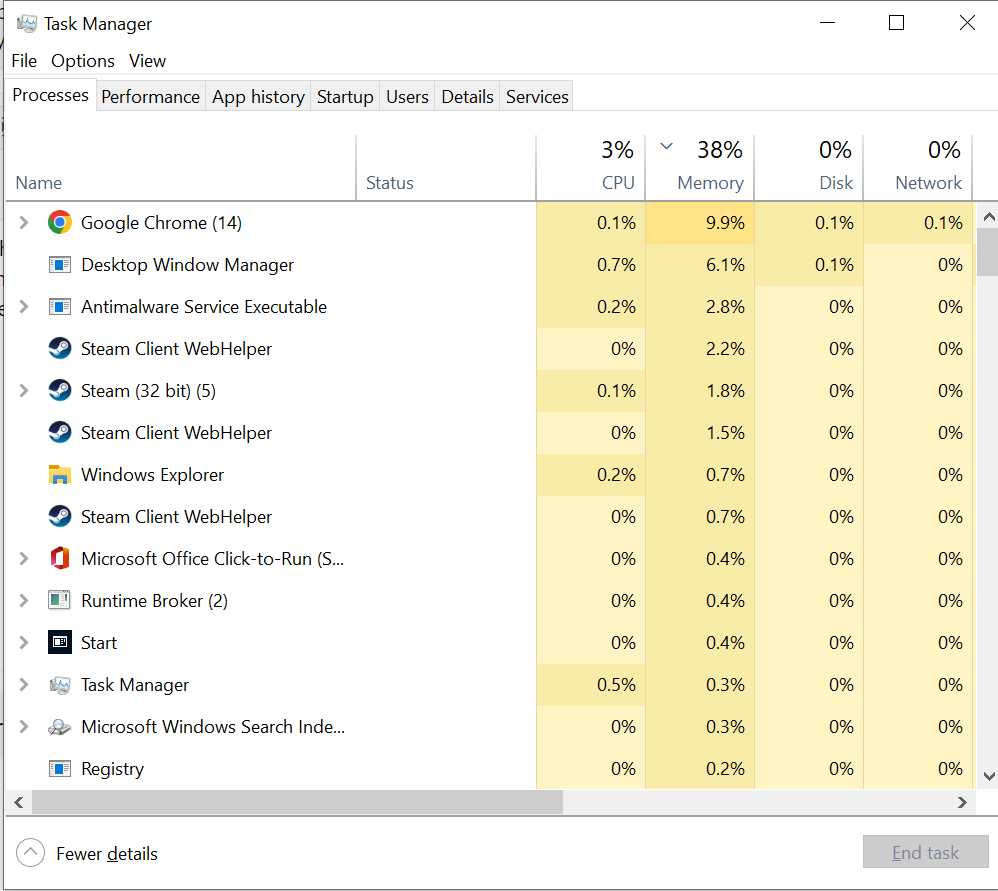Image resolution: width=998 pixels, height=891 pixels.
Task: Click the vertical scrollbar down arrow
Action: click(x=988, y=776)
